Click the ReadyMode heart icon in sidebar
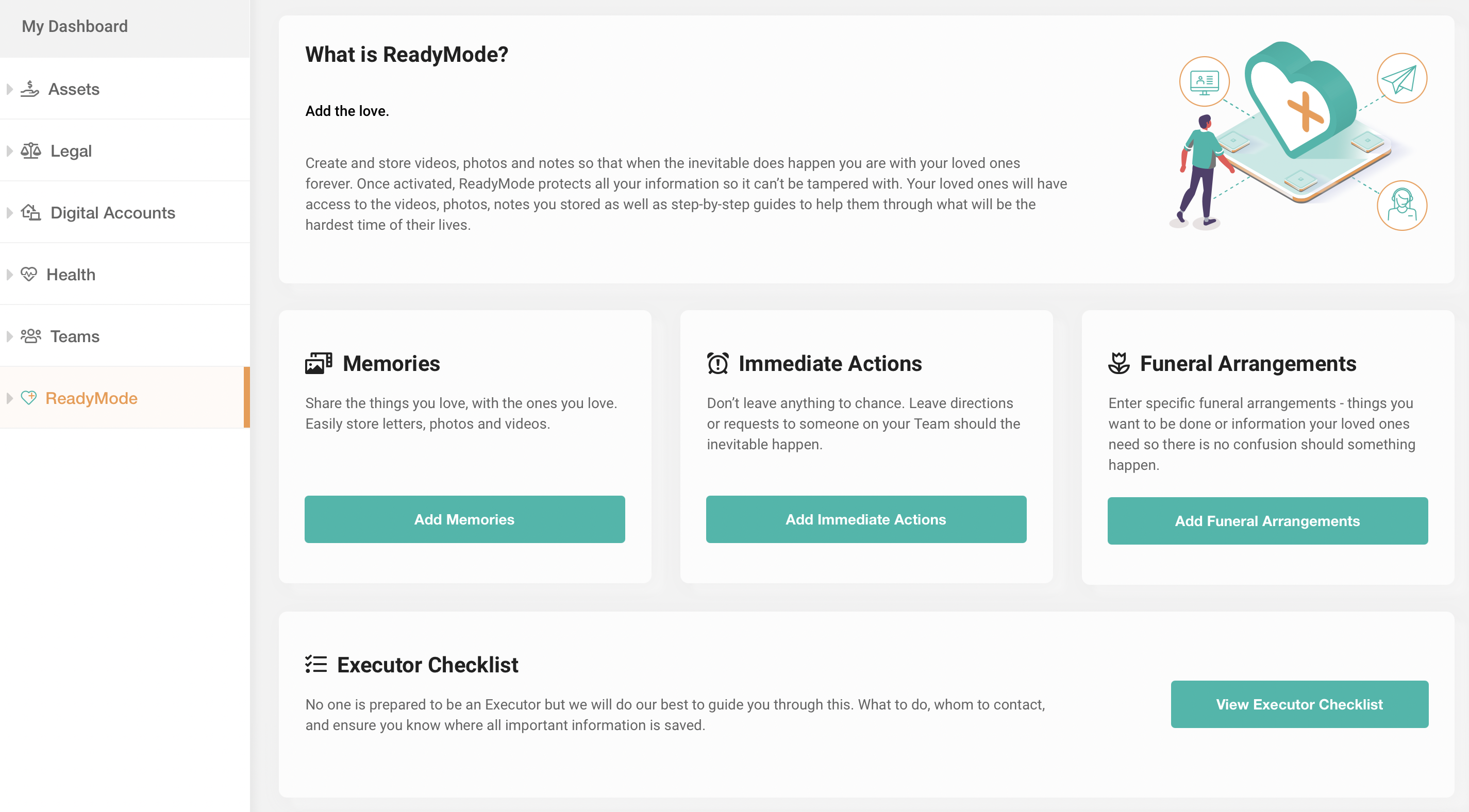 click(28, 398)
